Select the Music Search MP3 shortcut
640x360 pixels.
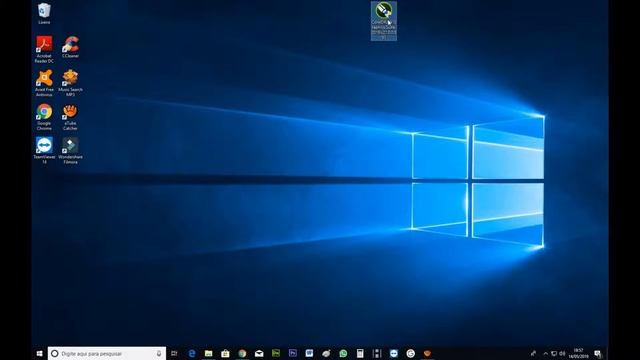tap(70, 83)
